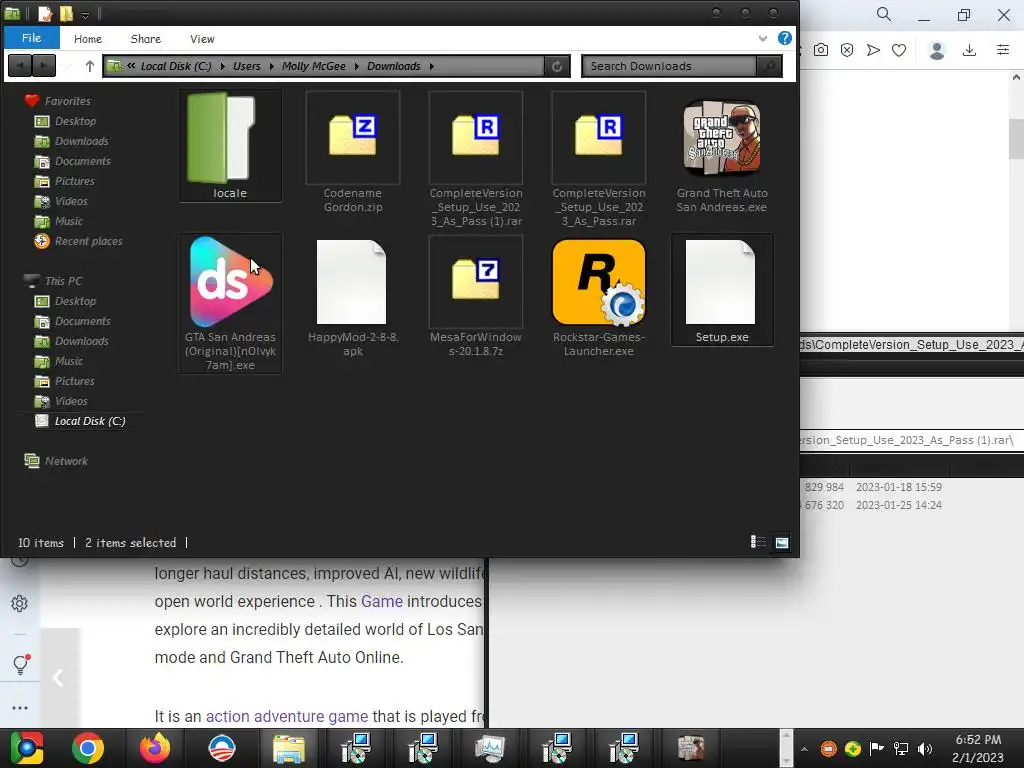Switch to large icons view layout

point(782,542)
